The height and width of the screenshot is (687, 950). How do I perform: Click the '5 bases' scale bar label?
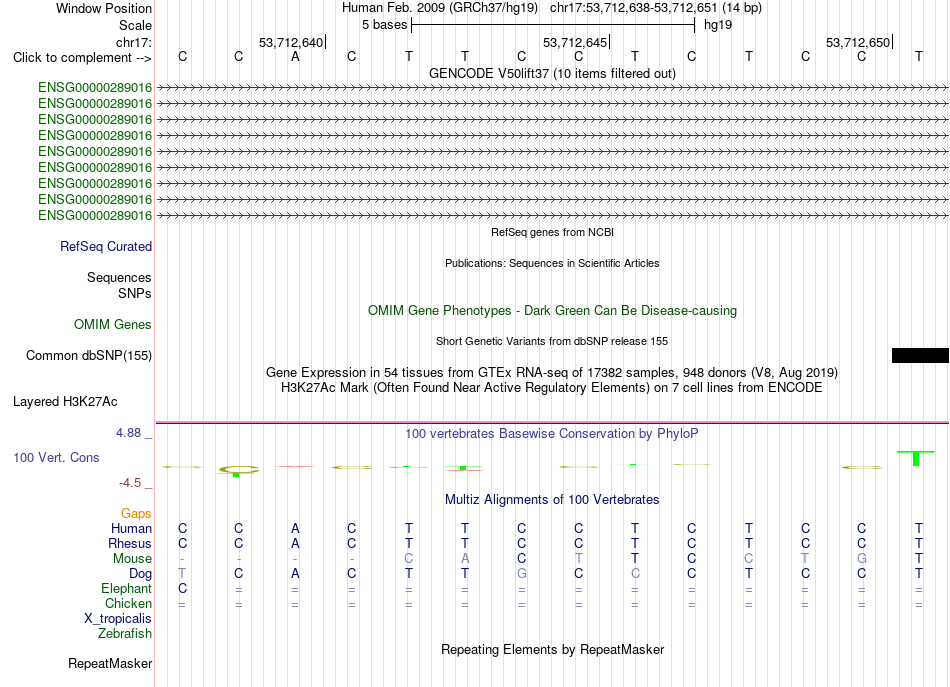pos(385,25)
